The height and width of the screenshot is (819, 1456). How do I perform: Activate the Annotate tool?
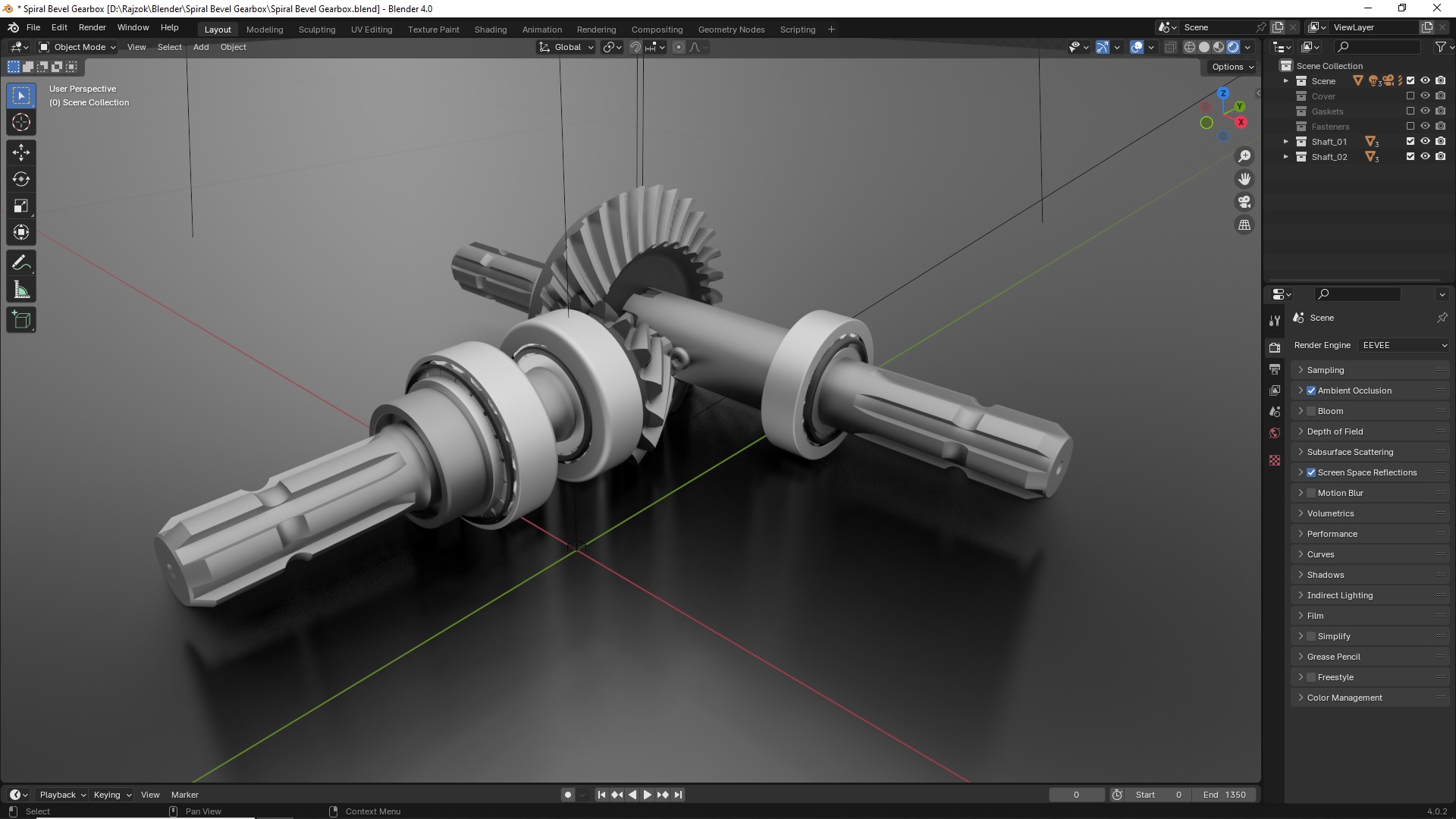tap(20, 263)
